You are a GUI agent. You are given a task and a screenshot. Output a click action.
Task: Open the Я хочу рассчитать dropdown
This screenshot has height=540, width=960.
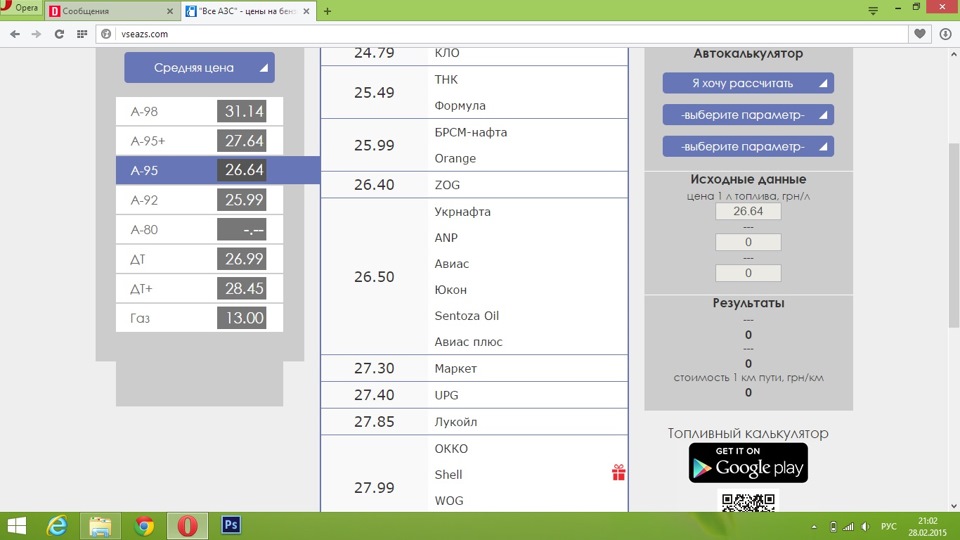coord(748,83)
